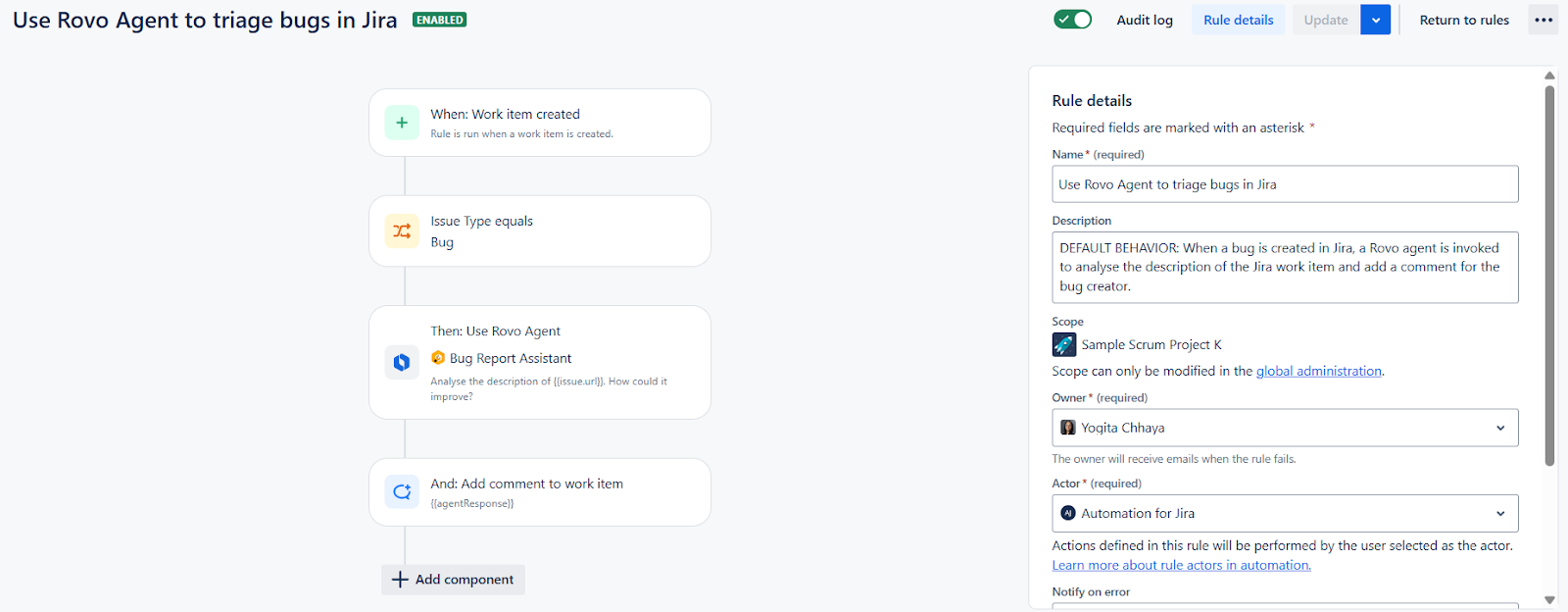
Task: Click the Update button
Action: (1326, 20)
